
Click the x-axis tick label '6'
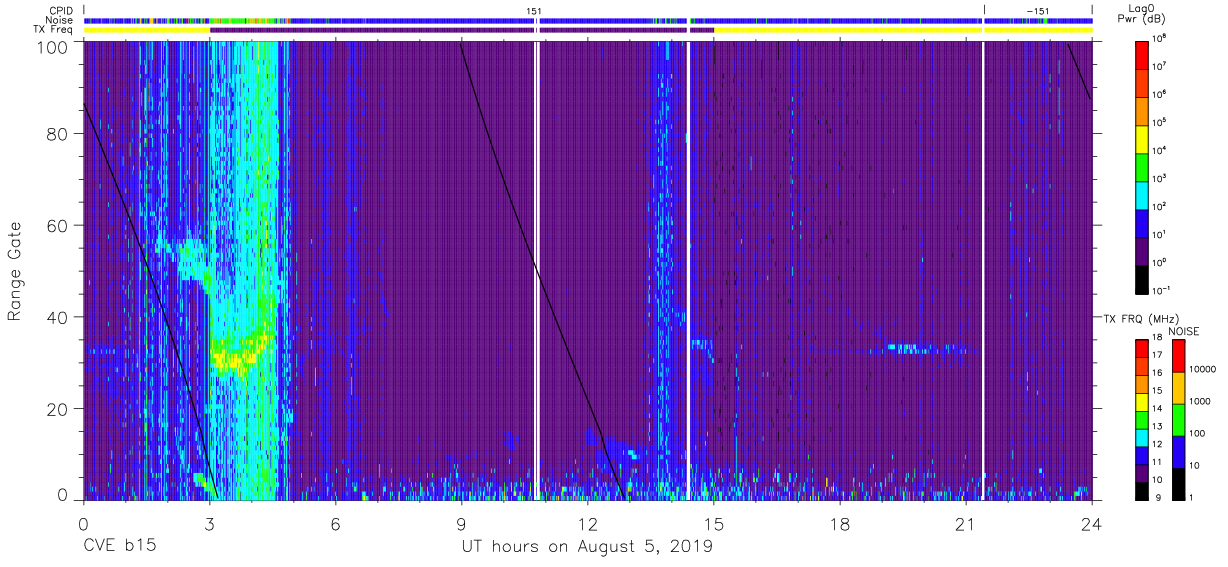(335, 524)
